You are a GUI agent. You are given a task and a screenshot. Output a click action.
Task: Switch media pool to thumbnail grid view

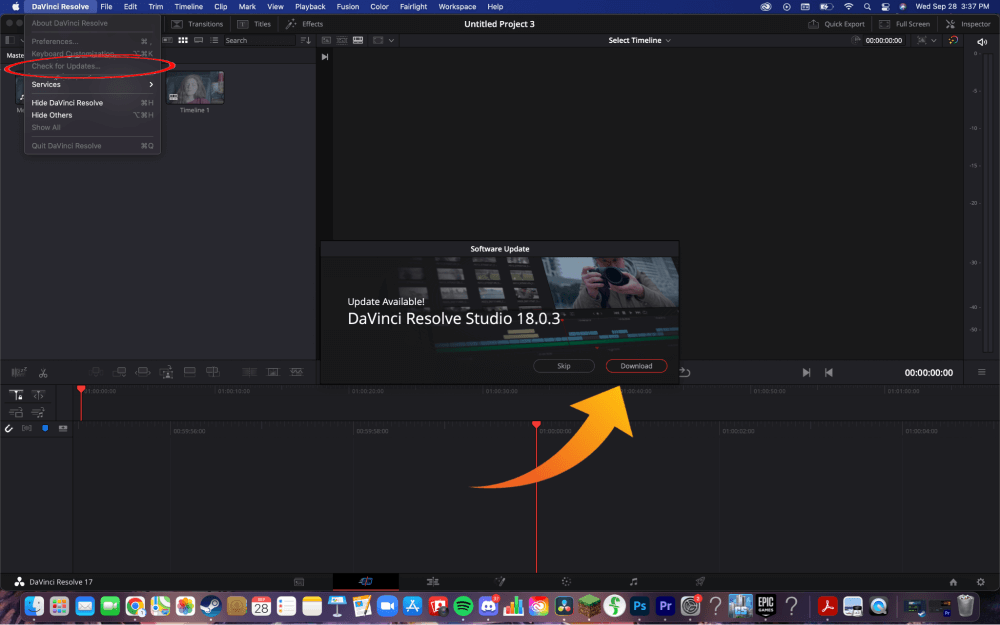tap(183, 40)
